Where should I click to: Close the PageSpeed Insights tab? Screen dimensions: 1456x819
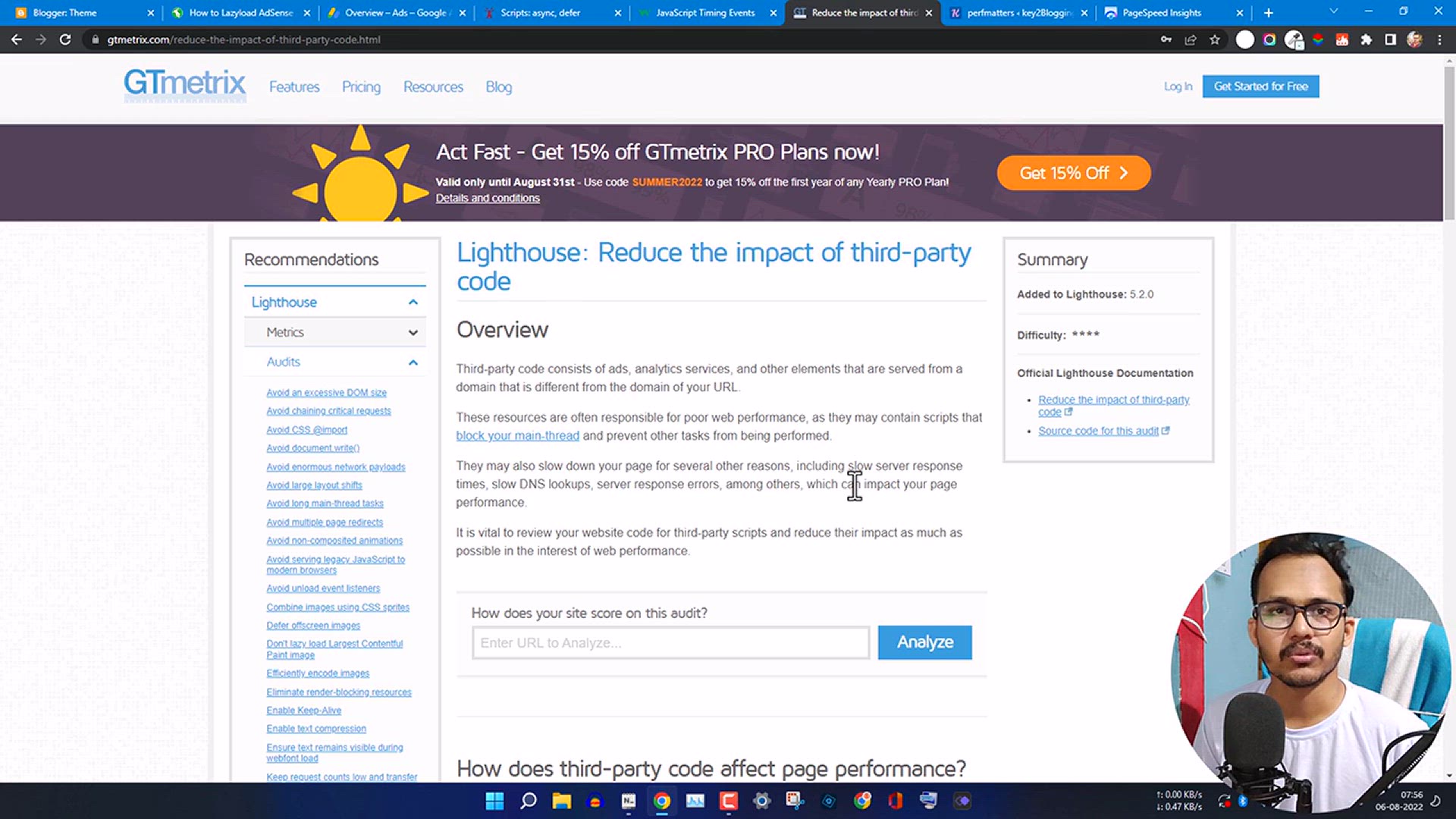pyautogui.click(x=1240, y=13)
